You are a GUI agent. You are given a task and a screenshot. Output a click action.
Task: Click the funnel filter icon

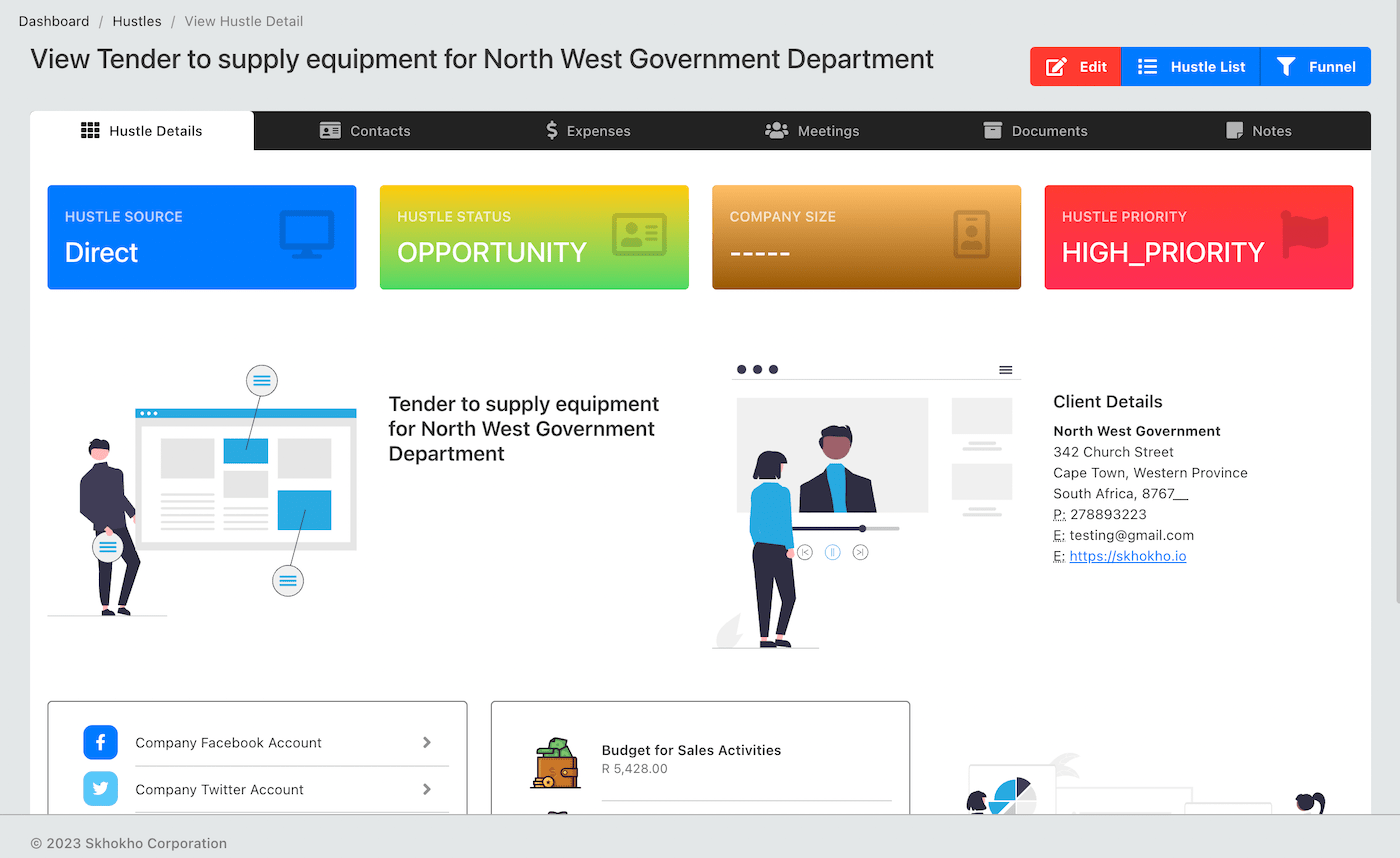tap(1286, 67)
